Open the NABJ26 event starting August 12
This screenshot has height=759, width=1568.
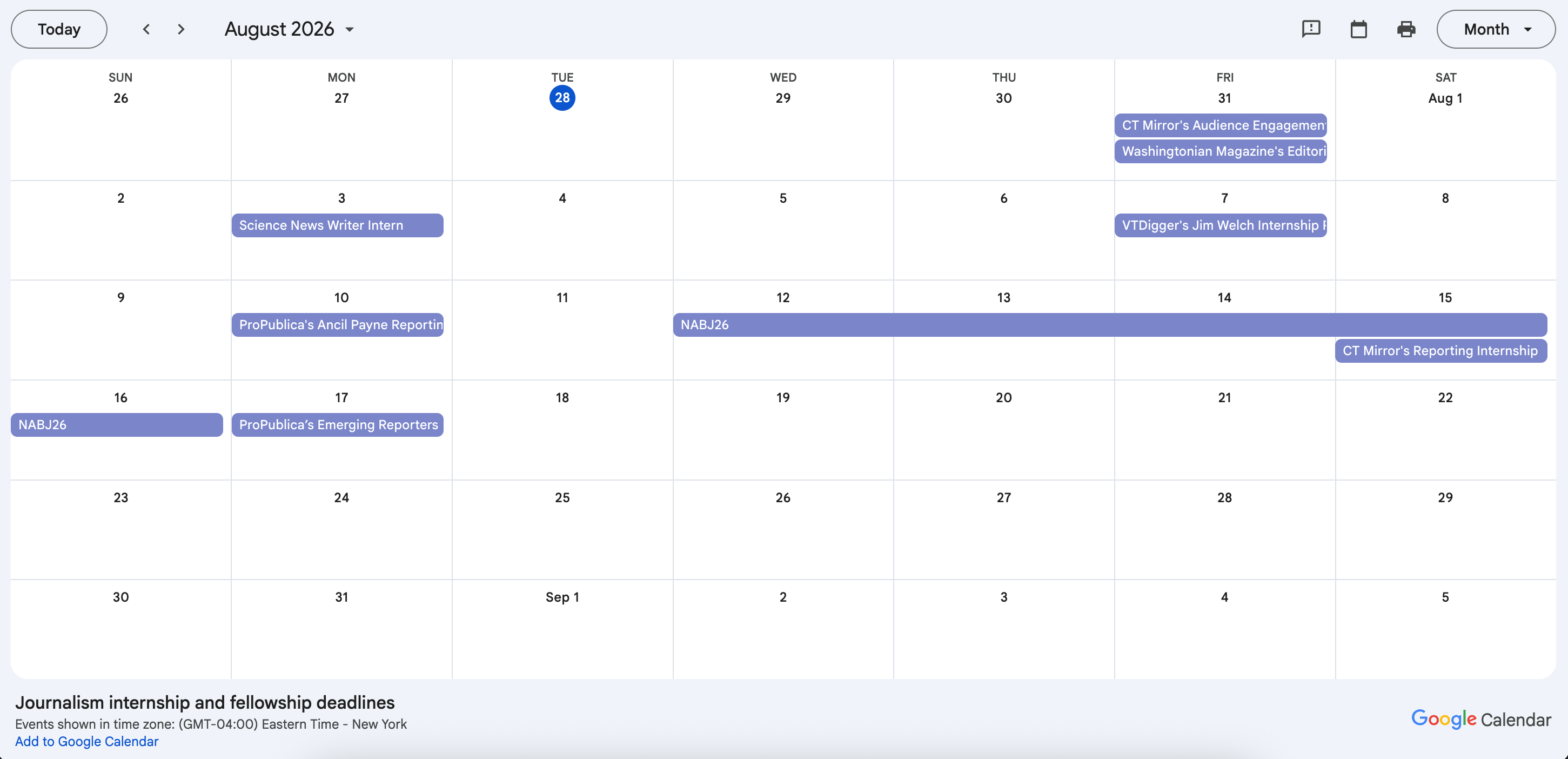tap(1110, 325)
